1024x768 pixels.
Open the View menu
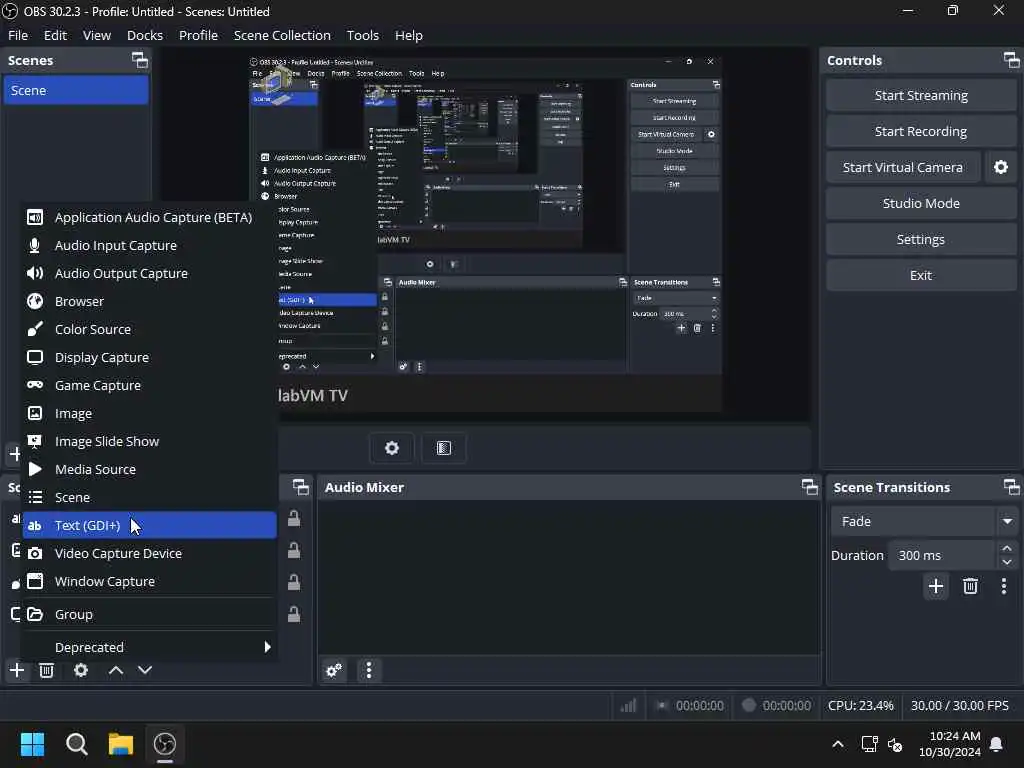97,35
